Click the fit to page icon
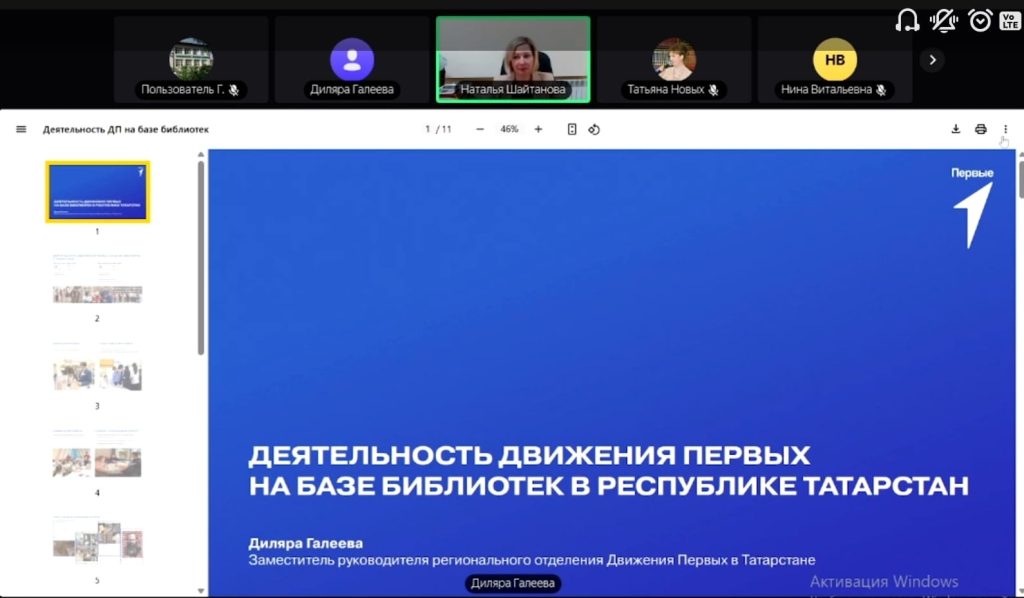Image resolution: width=1024 pixels, height=598 pixels. click(x=572, y=129)
